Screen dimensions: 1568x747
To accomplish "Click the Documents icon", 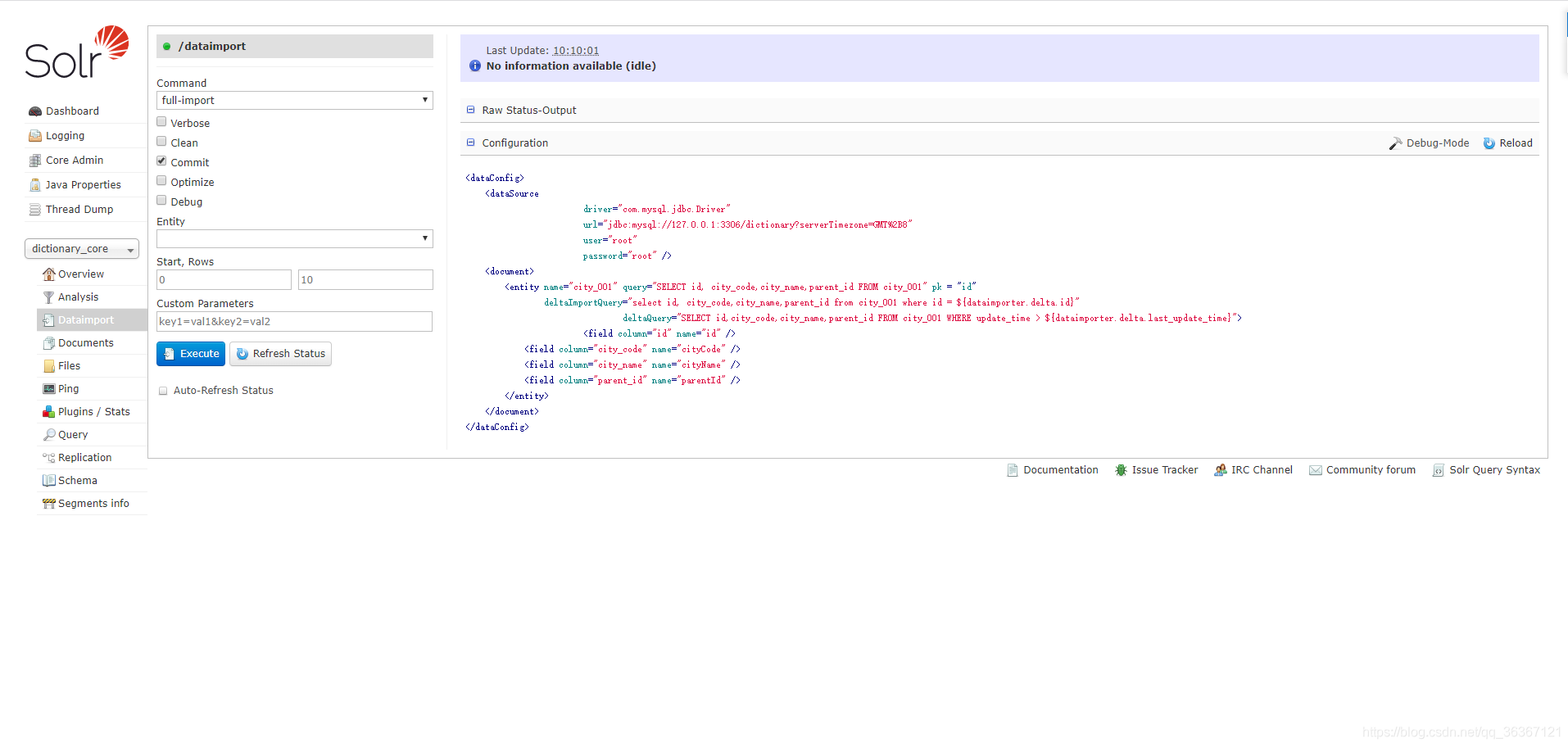I will (49, 343).
